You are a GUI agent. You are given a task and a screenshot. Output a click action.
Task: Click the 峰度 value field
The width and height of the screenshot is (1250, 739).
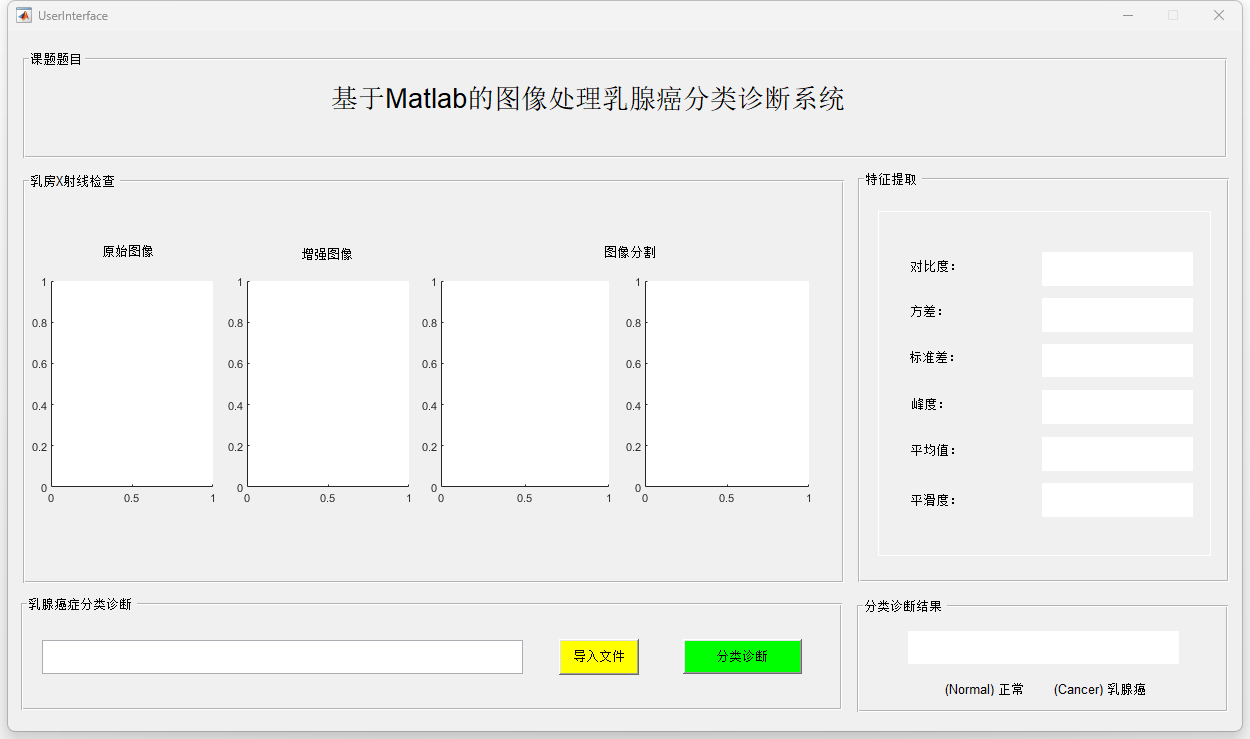[x=1117, y=407]
